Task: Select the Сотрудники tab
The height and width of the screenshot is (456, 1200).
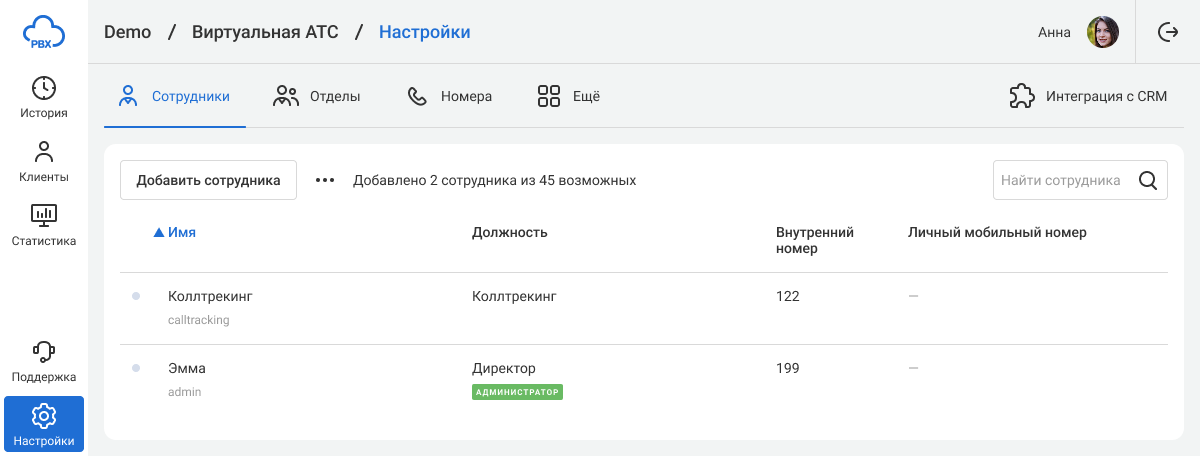Action: tap(175, 97)
